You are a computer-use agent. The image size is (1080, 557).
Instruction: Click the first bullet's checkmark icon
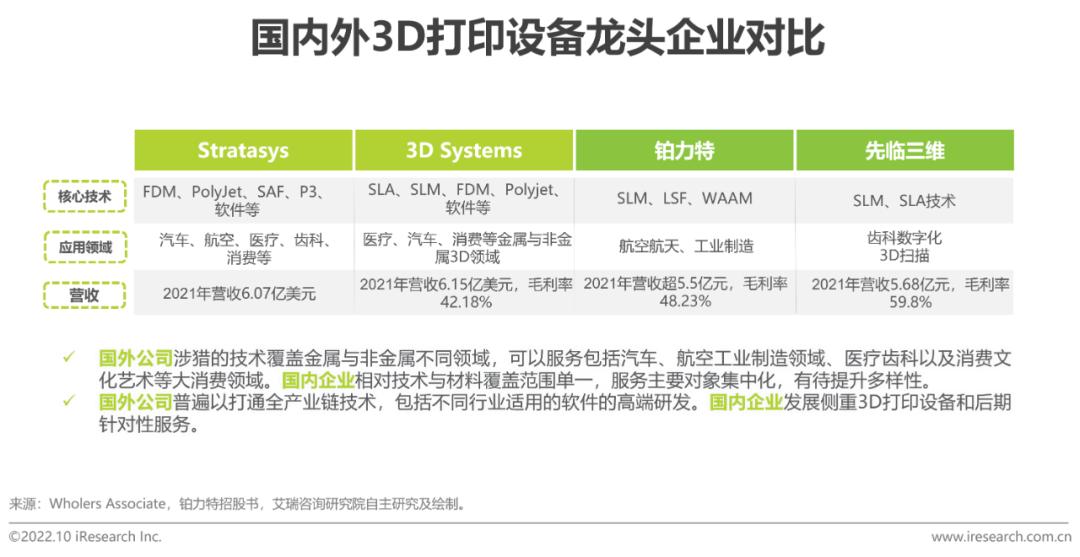click(68, 357)
